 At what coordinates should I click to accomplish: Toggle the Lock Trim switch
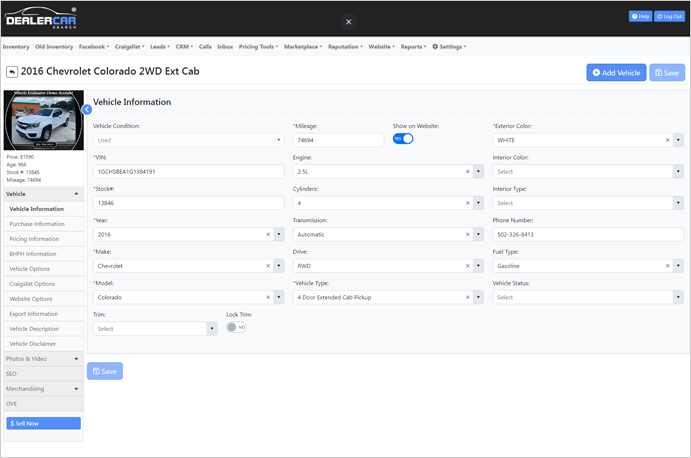[x=236, y=327]
